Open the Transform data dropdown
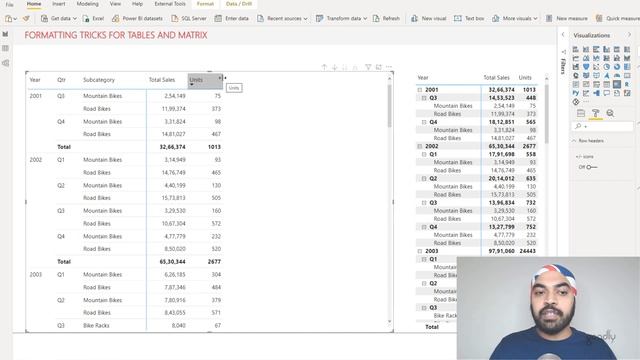This screenshot has height=360, width=640. (x=365, y=19)
